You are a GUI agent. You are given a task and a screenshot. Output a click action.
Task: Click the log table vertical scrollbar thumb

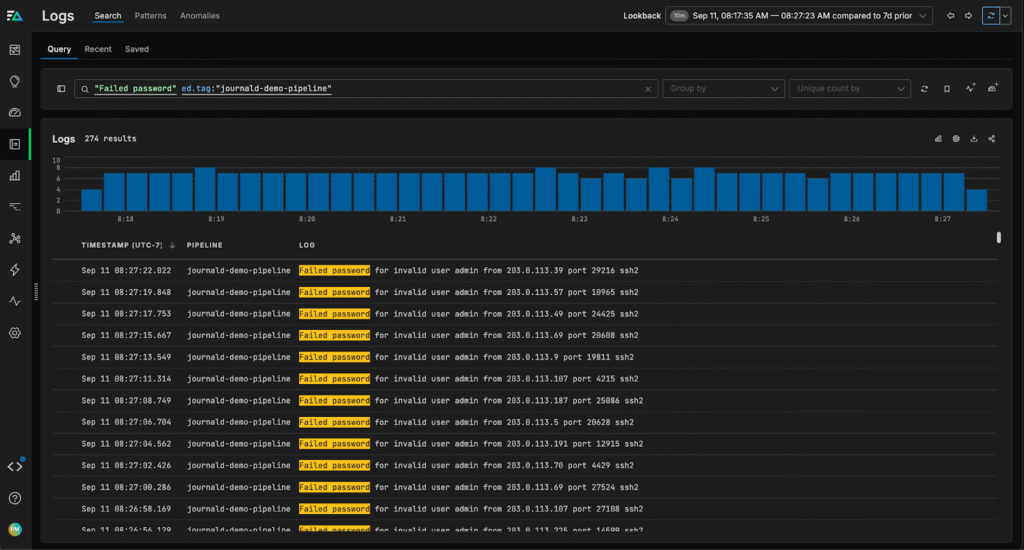(998, 237)
